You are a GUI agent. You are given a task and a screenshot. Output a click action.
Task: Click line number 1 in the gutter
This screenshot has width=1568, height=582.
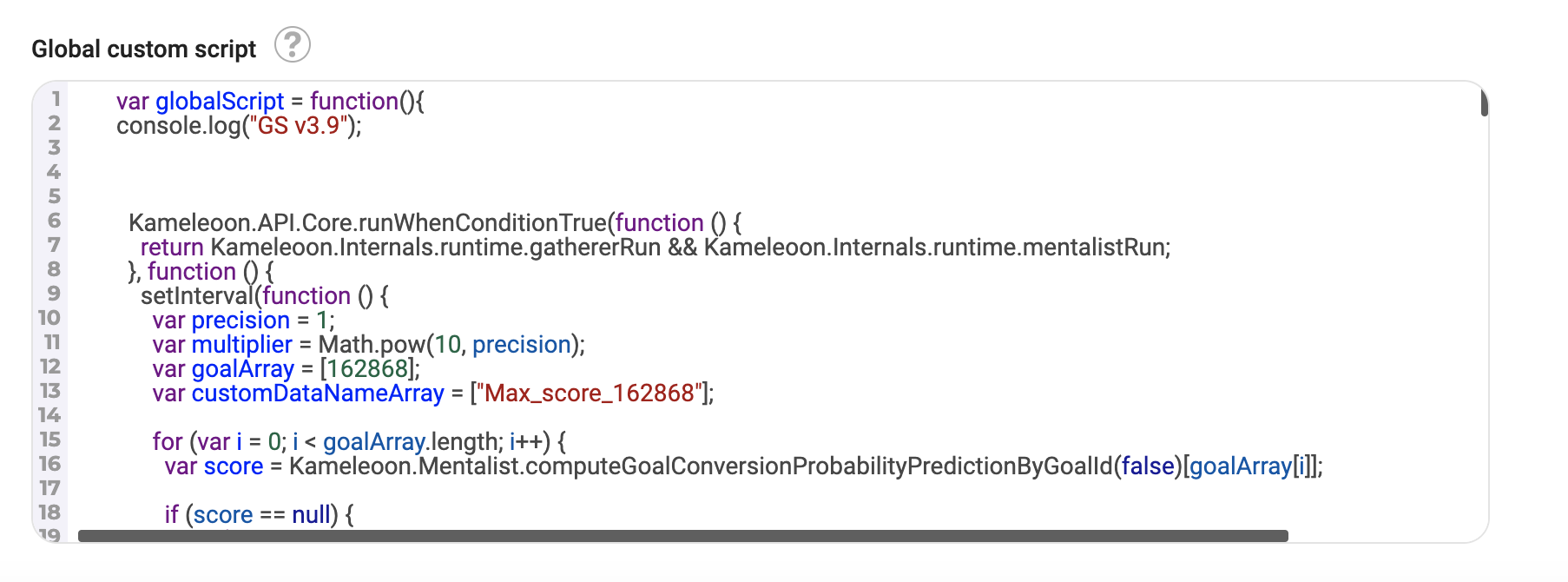coord(55,99)
